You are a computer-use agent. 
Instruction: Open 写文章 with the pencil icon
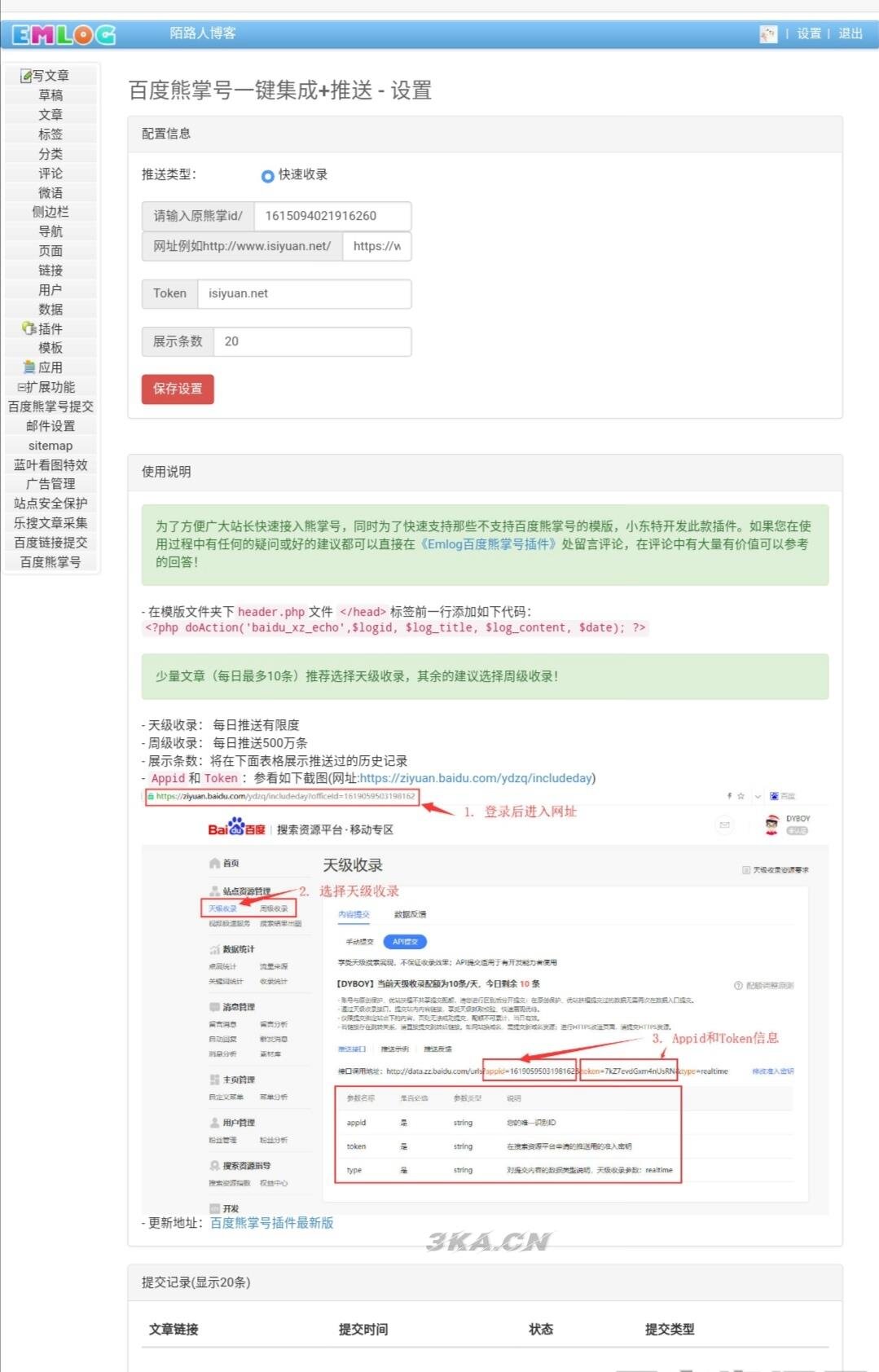[x=46, y=76]
